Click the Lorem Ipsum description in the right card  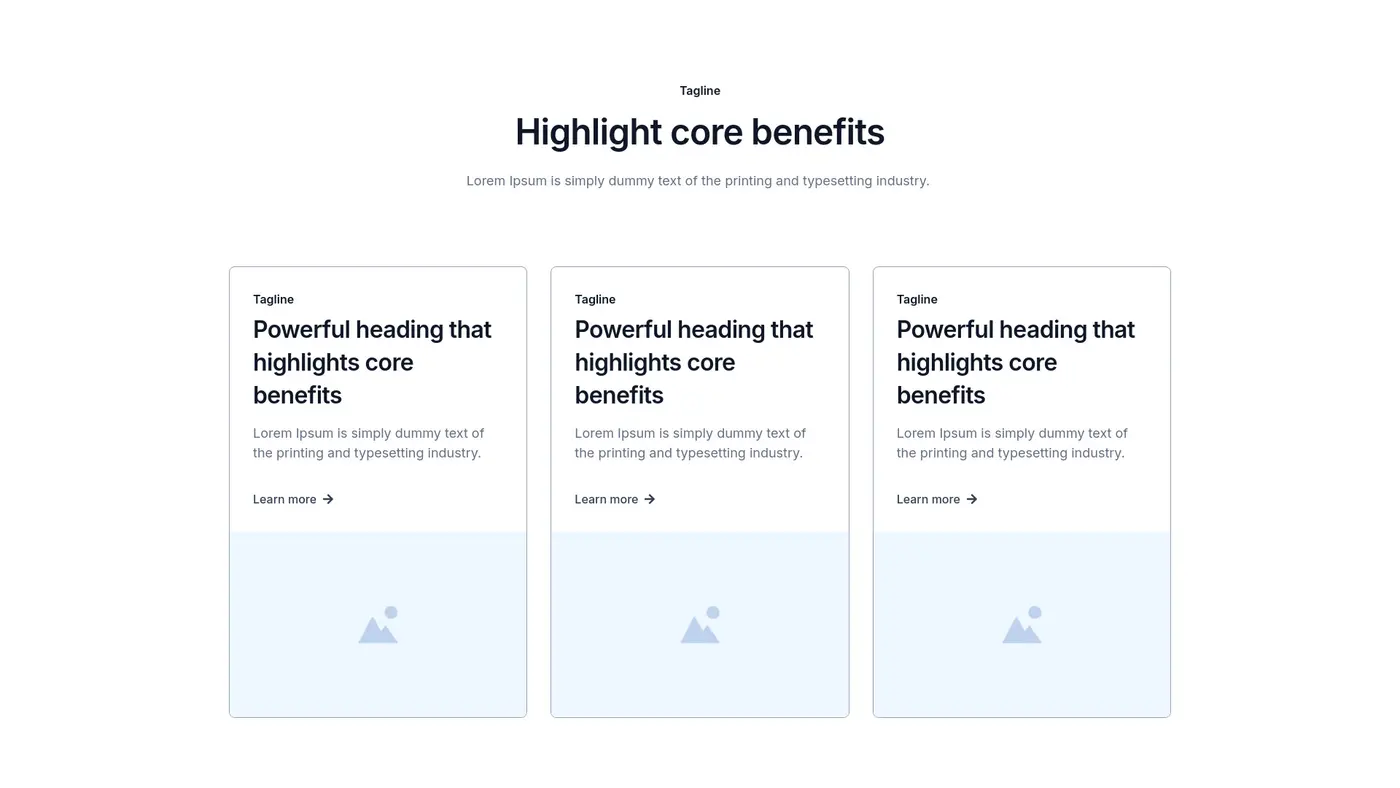click(1012, 443)
